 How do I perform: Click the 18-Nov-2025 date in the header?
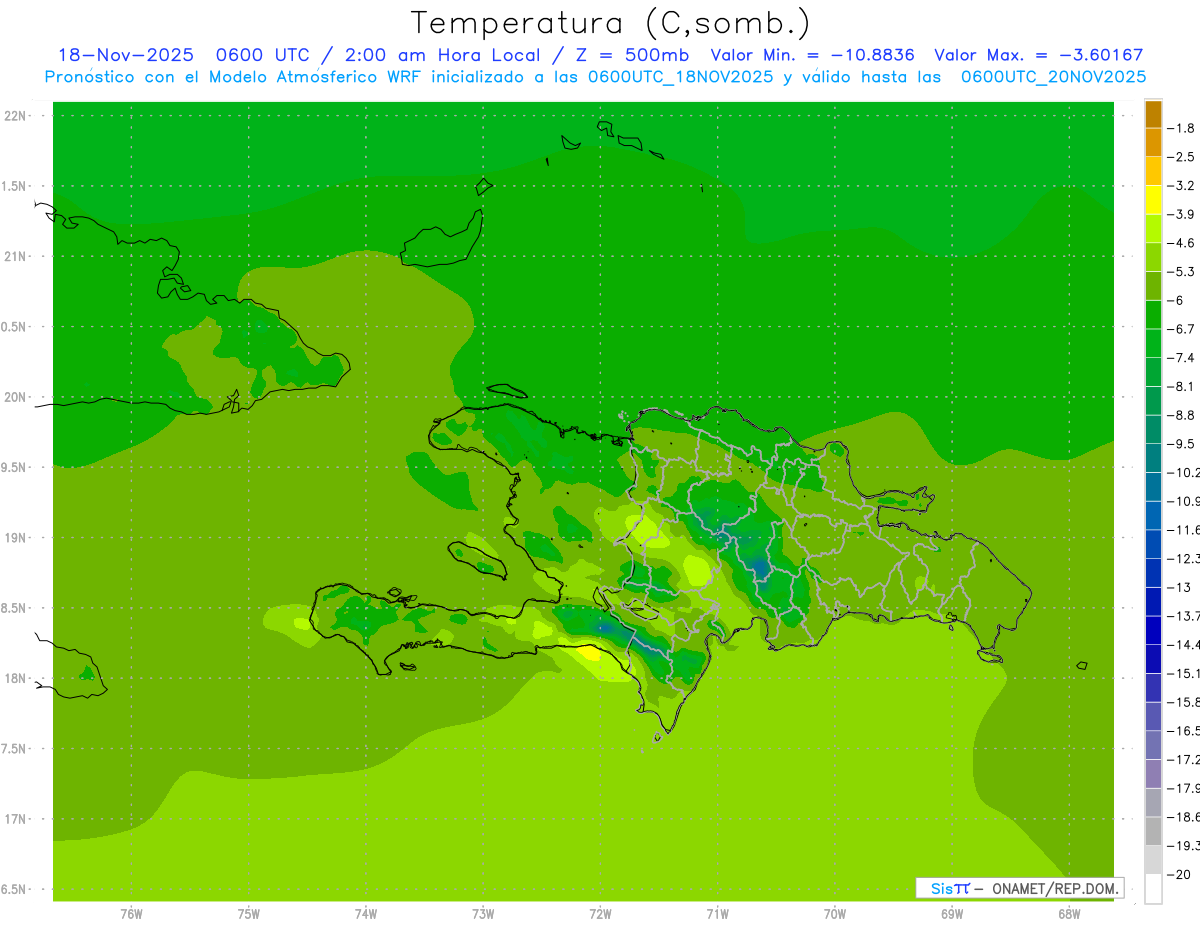[x=126, y=55]
